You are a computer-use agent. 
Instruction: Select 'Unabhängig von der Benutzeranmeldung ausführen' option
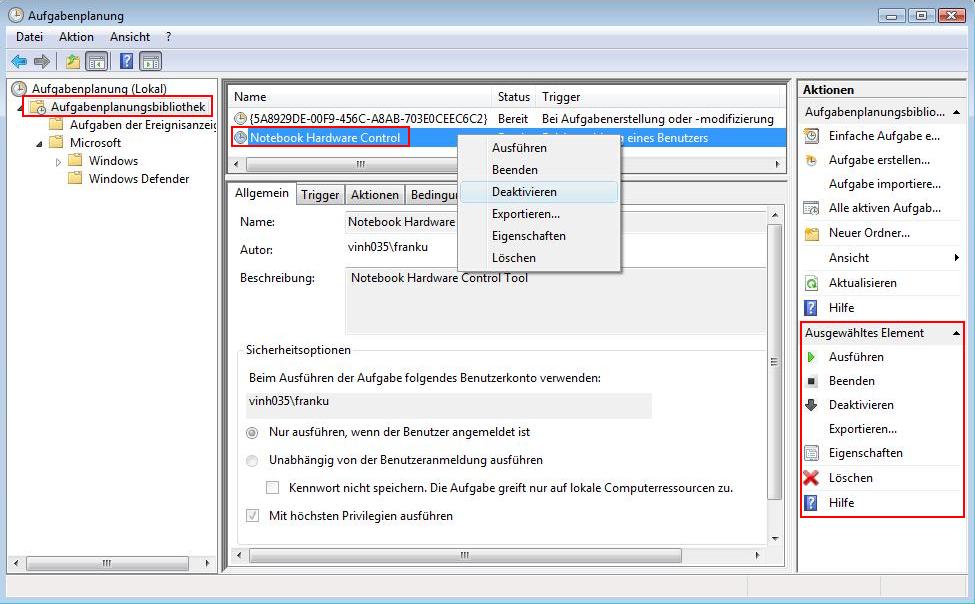pyautogui.click(x=252, y=461)
